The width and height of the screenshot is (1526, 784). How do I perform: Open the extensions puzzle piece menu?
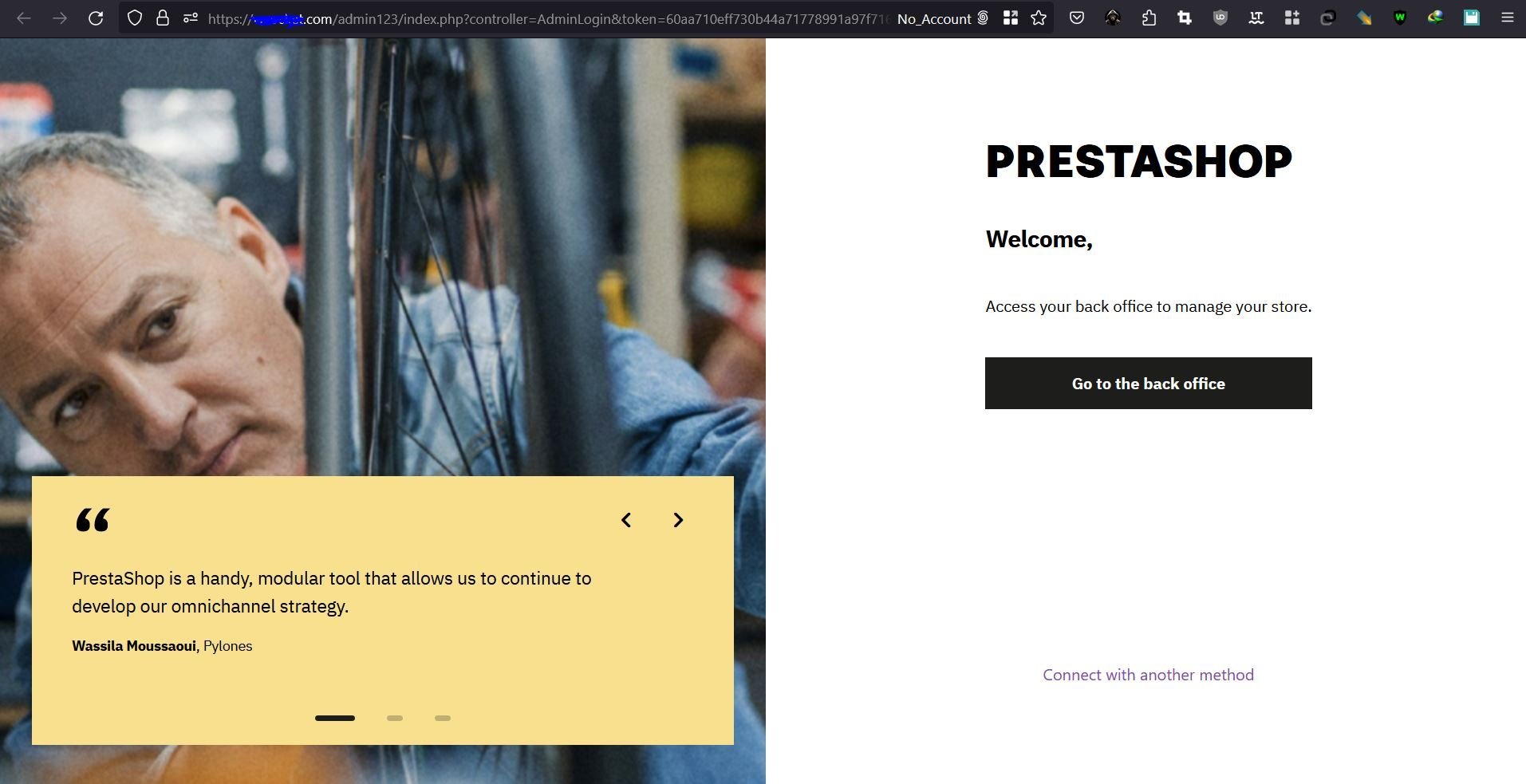(1149, 18)
